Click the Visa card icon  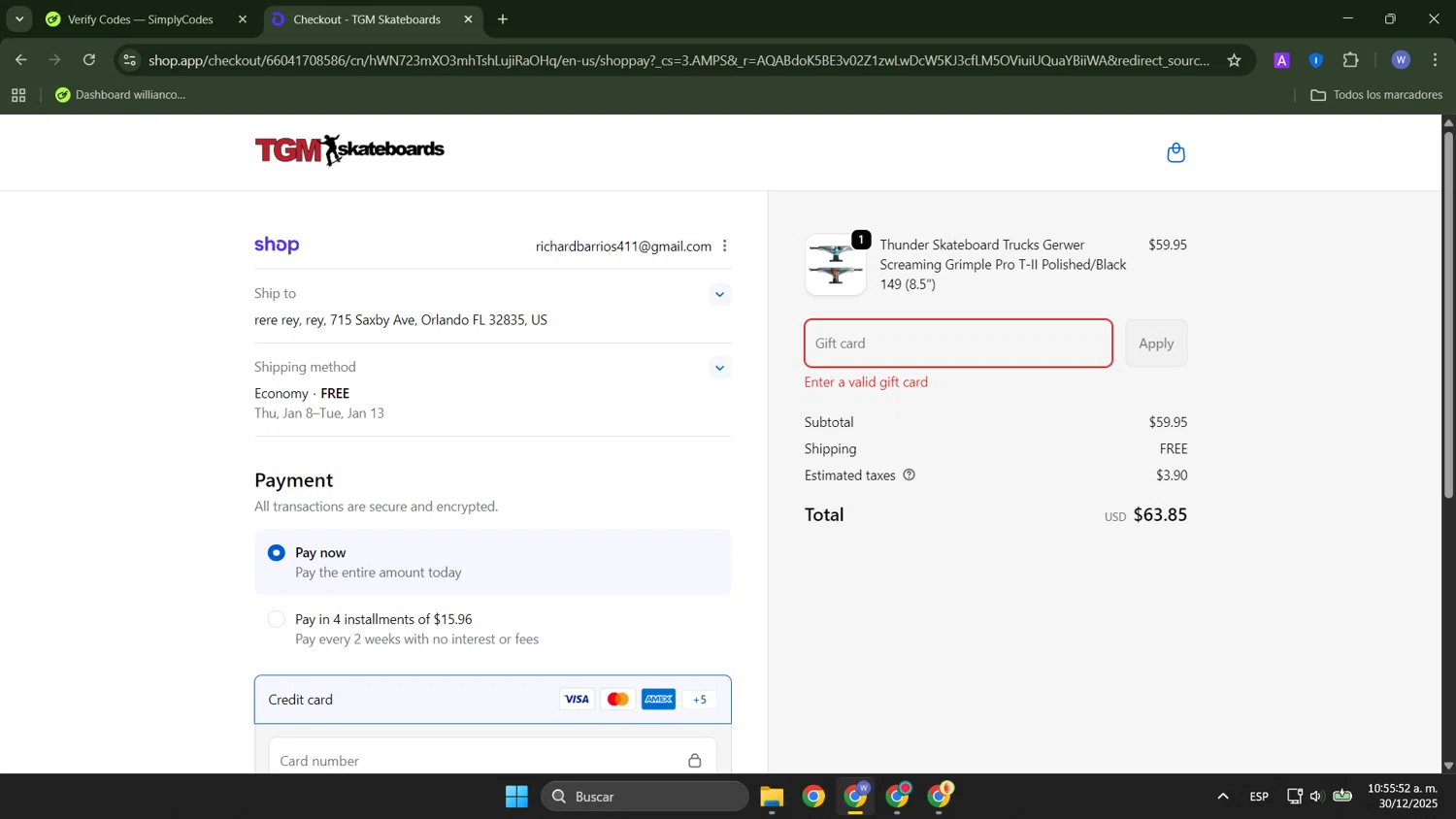coord(577,700)
